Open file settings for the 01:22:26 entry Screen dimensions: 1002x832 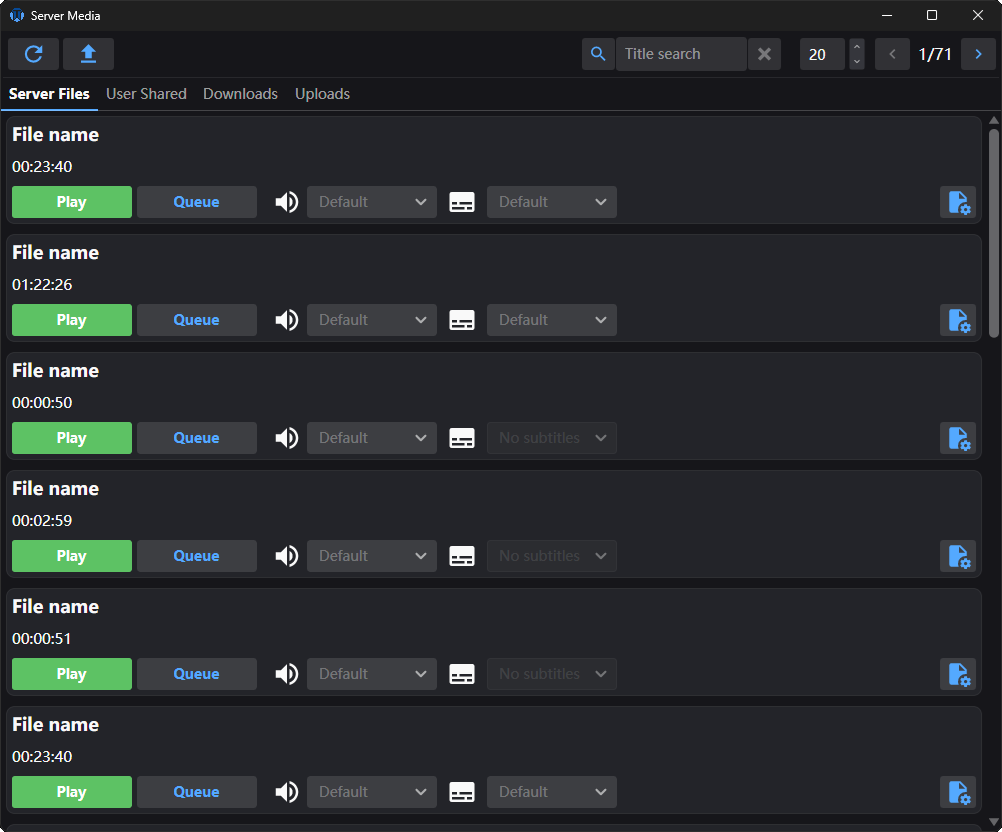[958, 320]
